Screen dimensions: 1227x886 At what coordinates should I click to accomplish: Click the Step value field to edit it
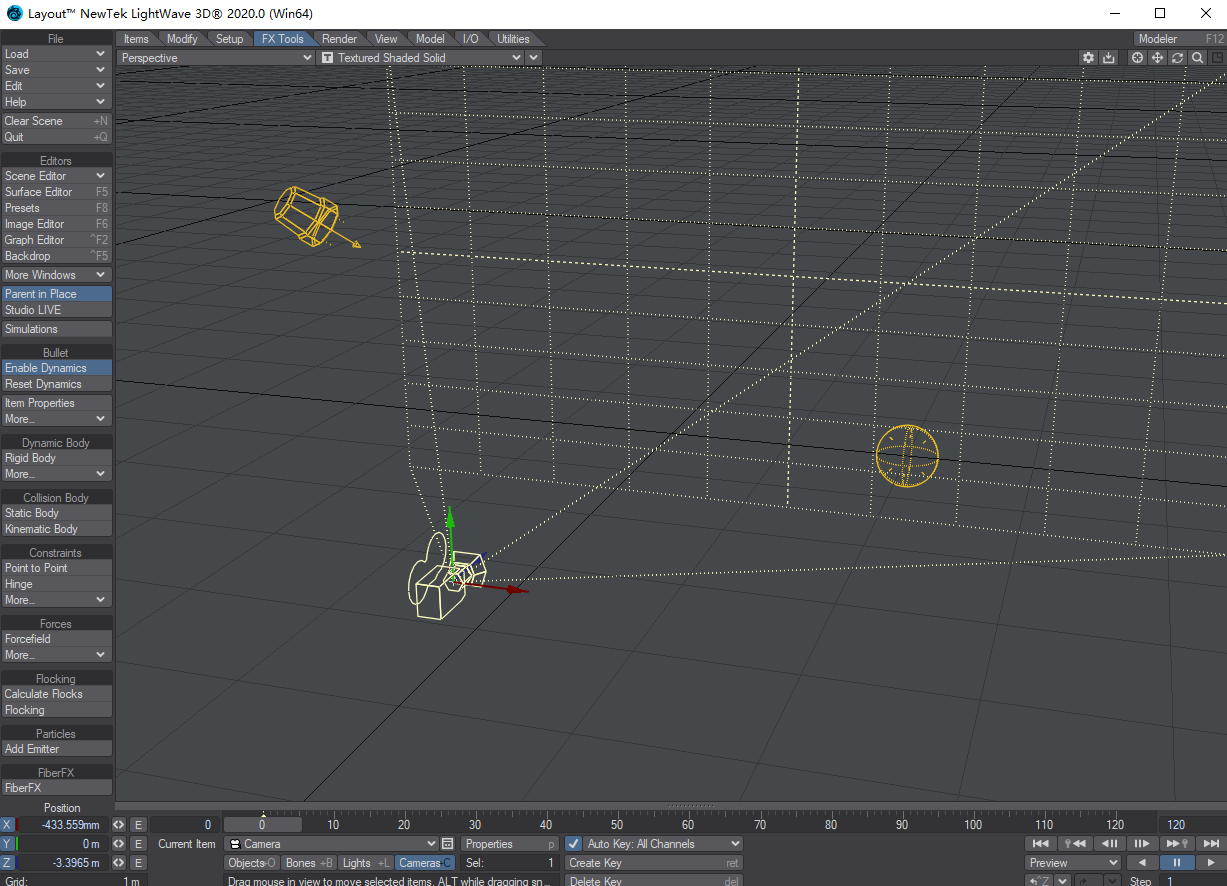coord(1190,881)
